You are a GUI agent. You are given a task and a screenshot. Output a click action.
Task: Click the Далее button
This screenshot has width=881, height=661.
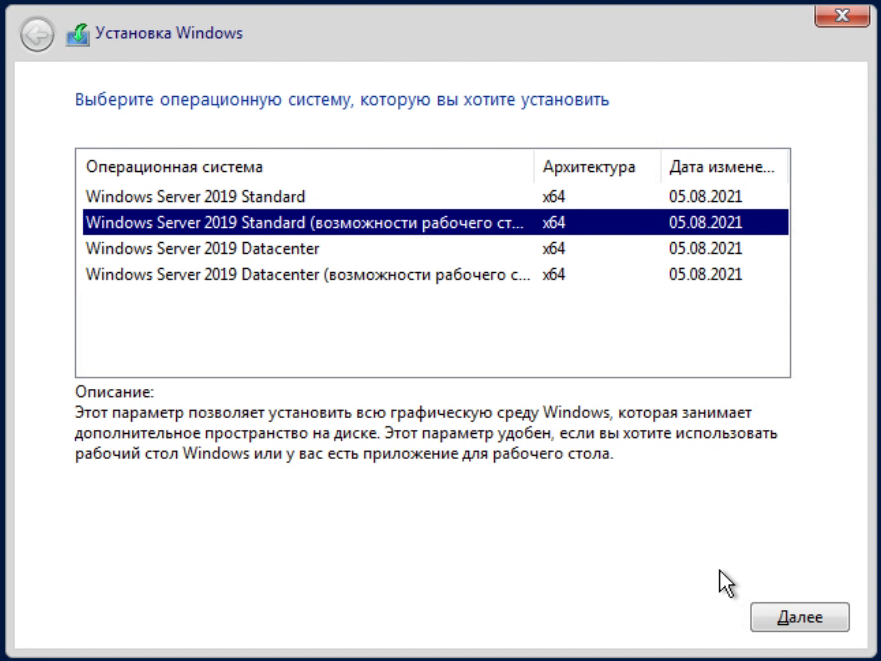click(x=800, y=617)
